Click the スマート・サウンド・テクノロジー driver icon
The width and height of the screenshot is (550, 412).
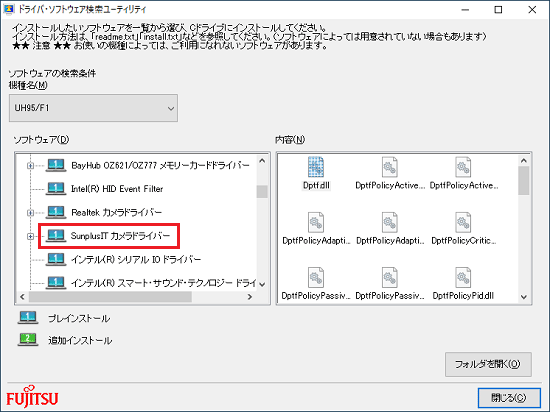pos(56,283)
